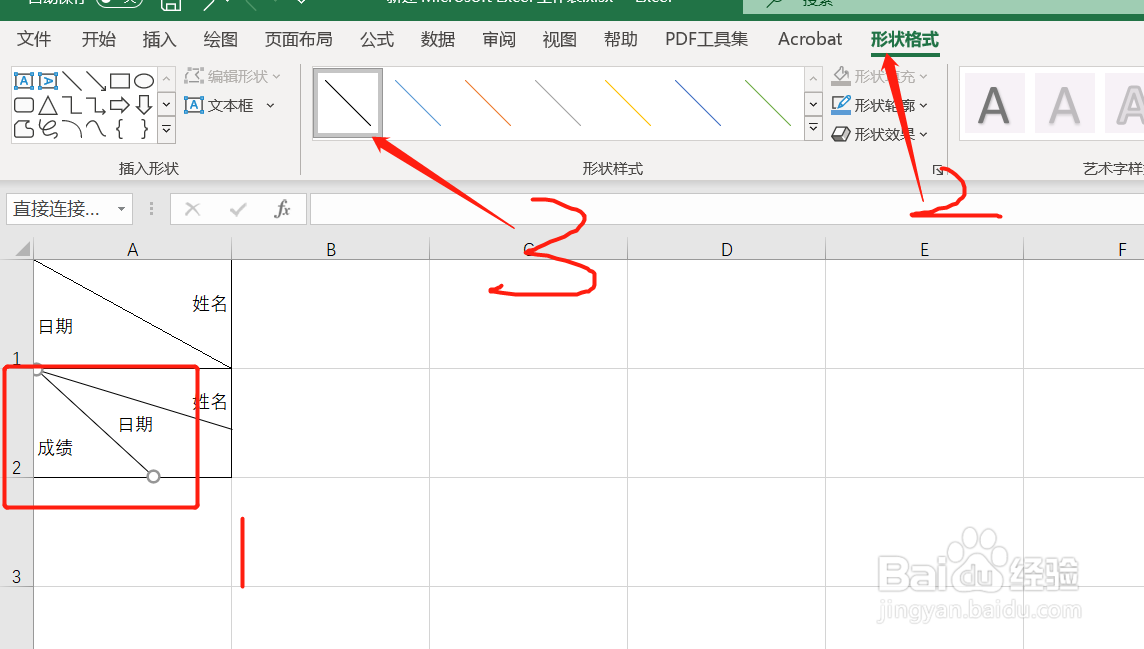1144x649 pixels.
Task: Choose the Left Brace shape
Action: point(120,129)
